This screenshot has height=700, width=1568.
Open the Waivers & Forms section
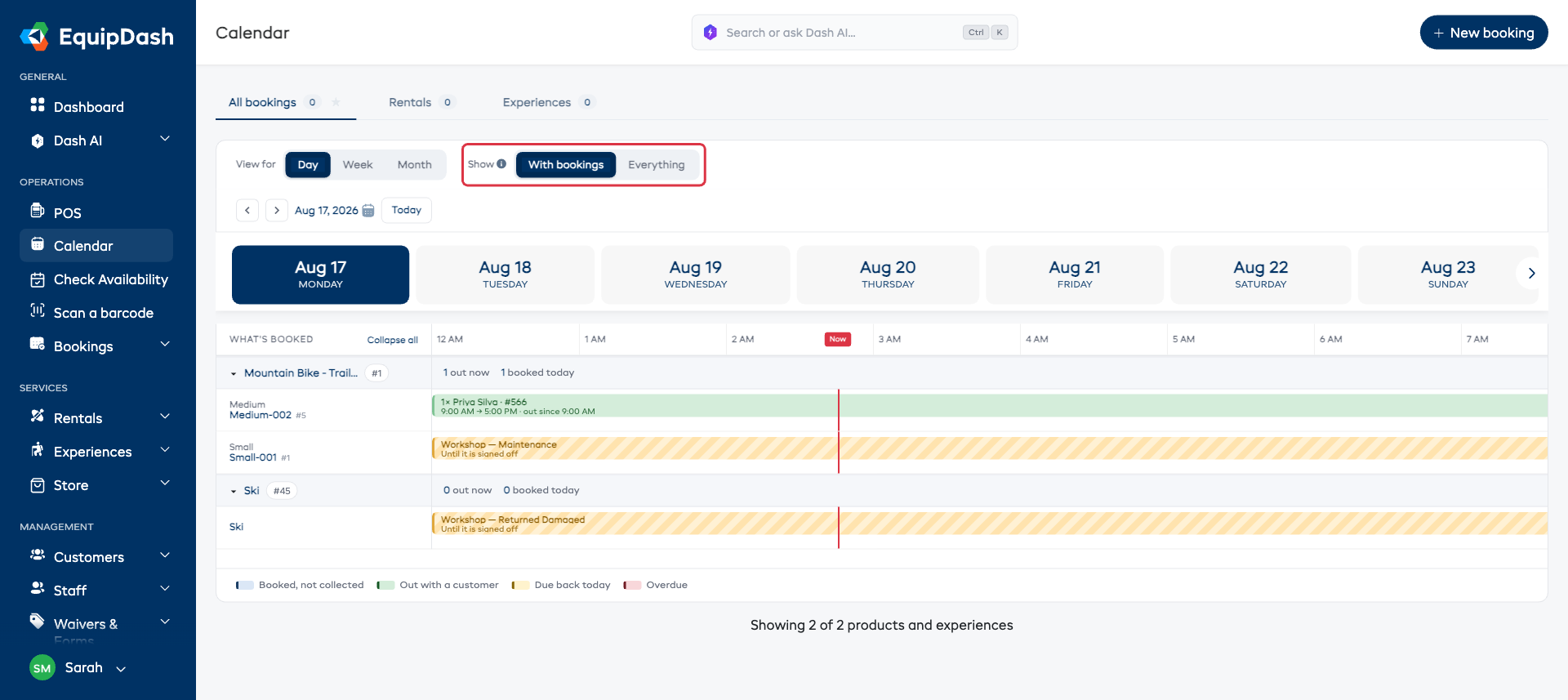[96, 627]
